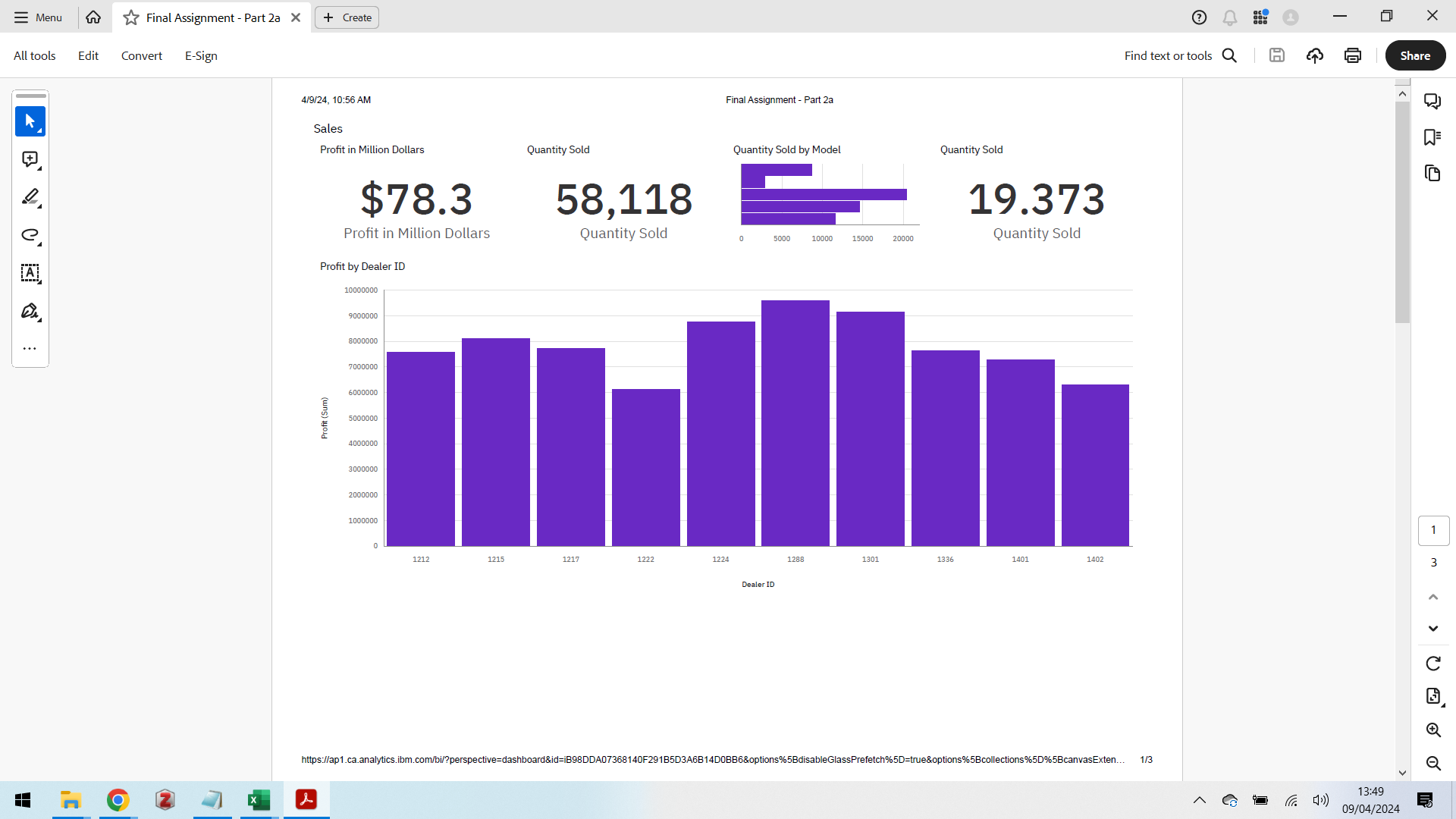
Task: Switch to the Final Assignment - Part 2a tab
Action: tap(211, 17)
